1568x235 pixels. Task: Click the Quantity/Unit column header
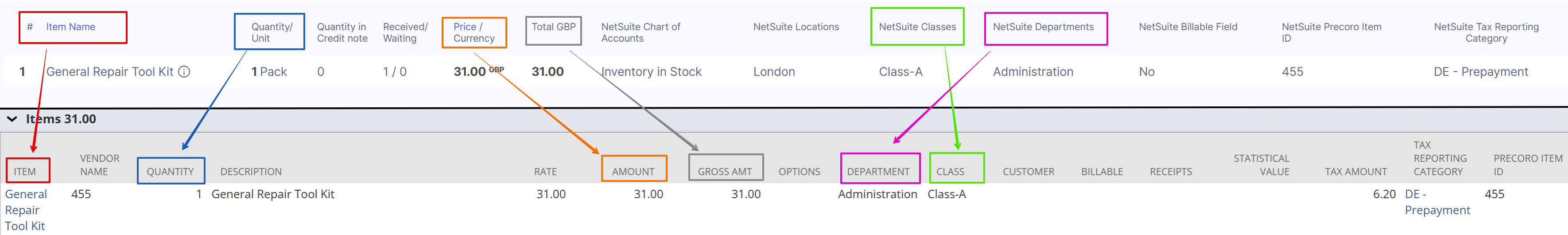tap(272, 32)
